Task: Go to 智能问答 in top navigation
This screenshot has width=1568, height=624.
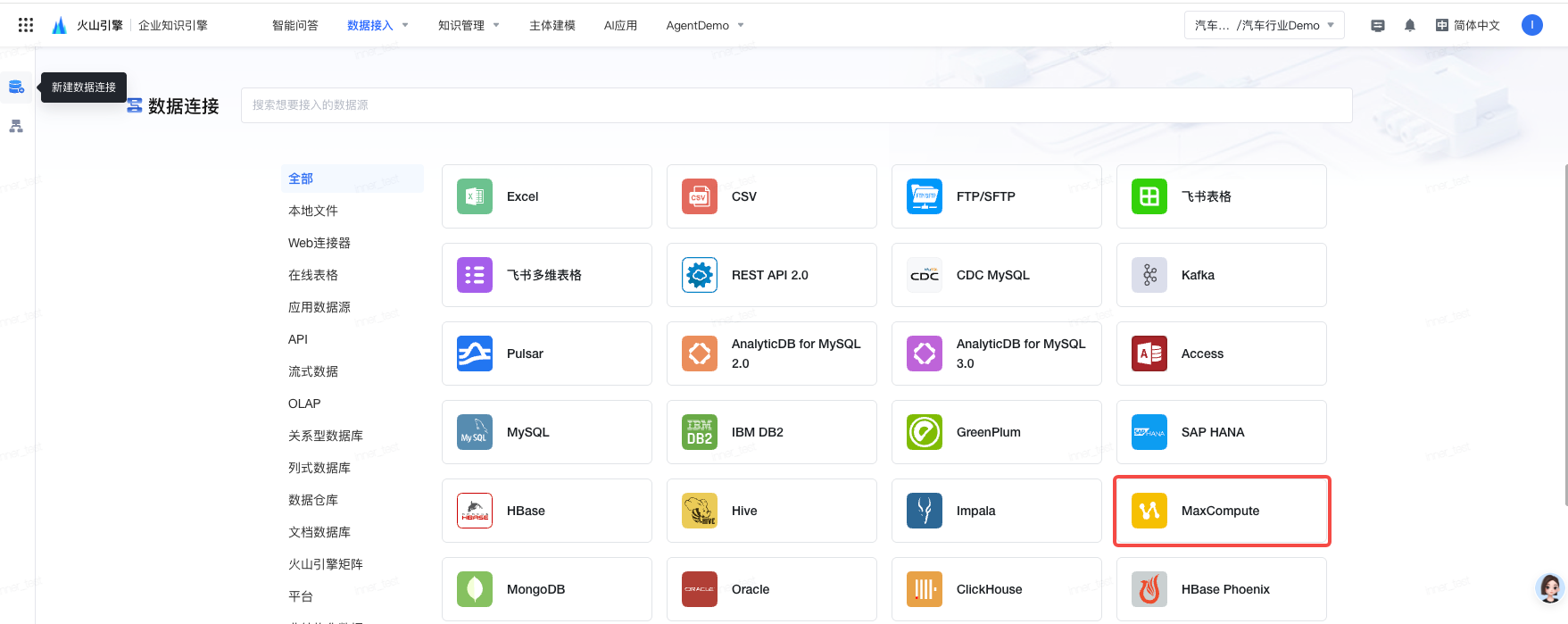Action: pyautogui.click(x=295, y=25)
